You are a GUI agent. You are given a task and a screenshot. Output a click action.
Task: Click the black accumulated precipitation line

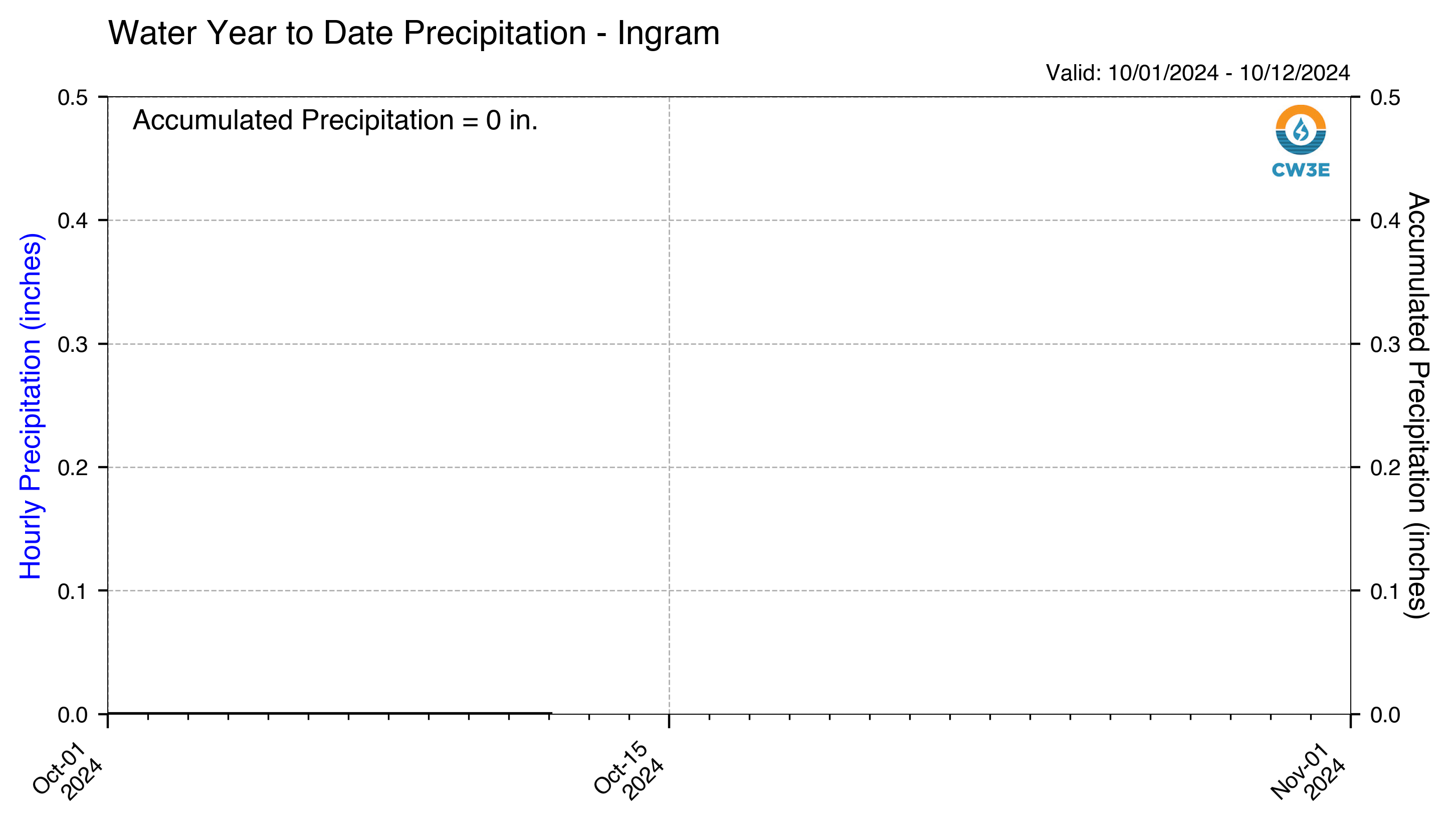[330, 713]
